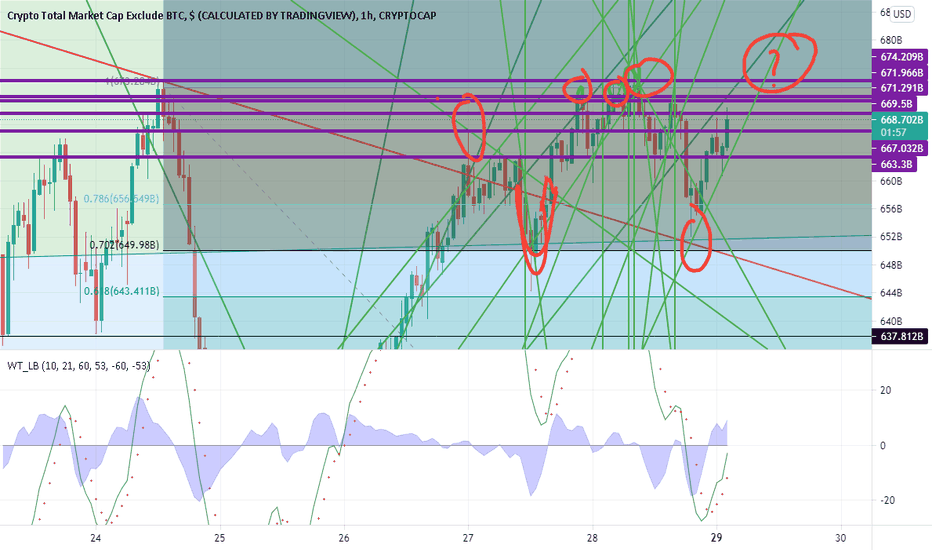
Task: Click the 640B price axis tick
Action: (x=891, y=321)
